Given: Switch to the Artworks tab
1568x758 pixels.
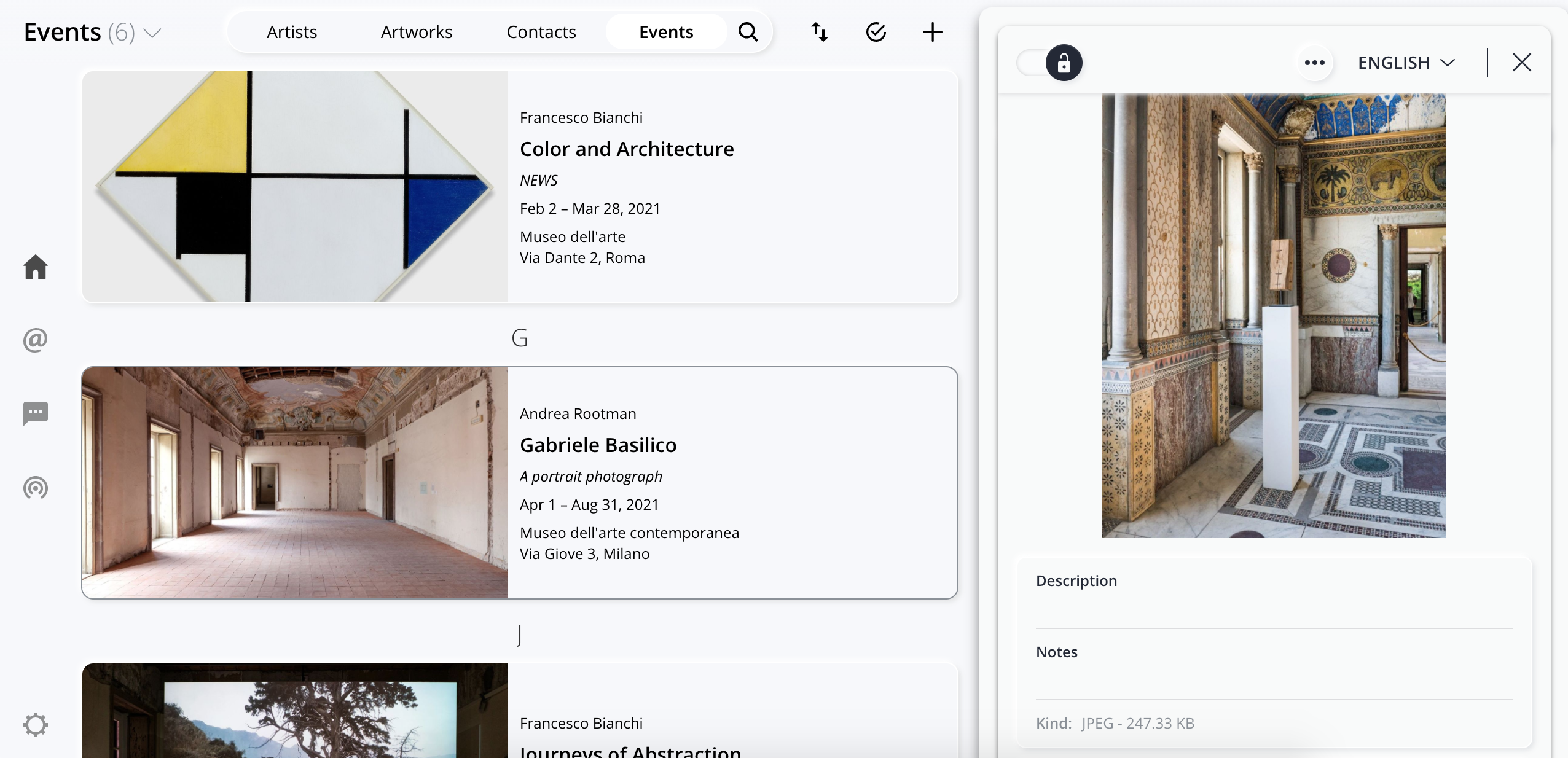Looking at the screenshot, I should [x=417, y=32].
